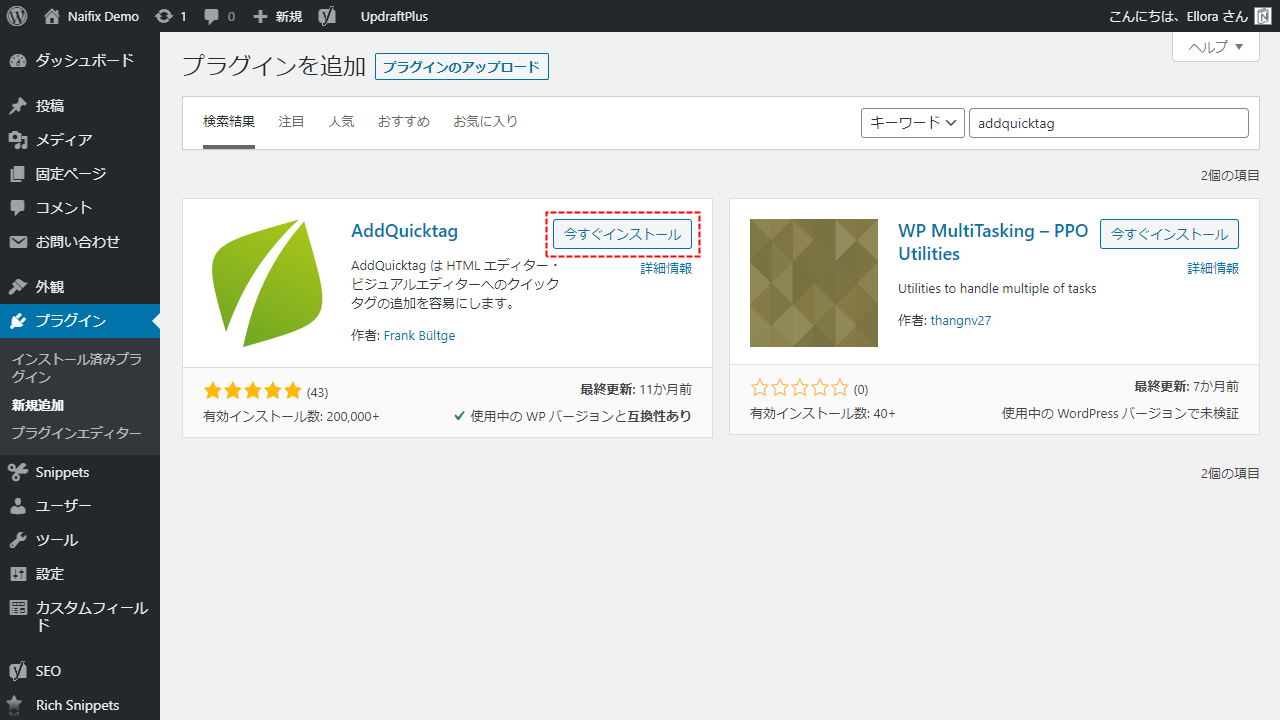Switch to the 人気 tab
1280x720 pixels.
342,122
